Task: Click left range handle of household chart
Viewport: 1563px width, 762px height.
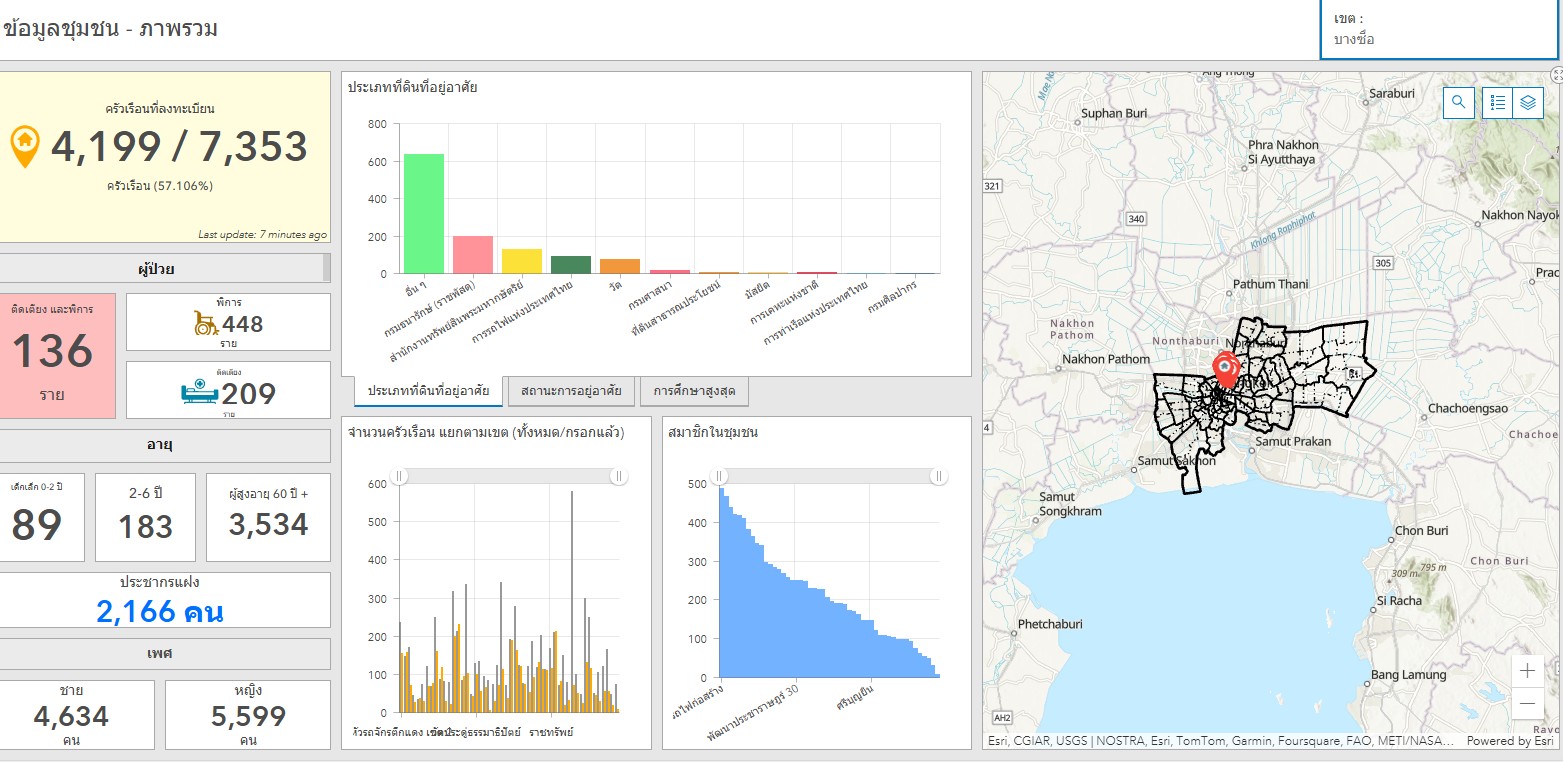Action: click(399, 477)
